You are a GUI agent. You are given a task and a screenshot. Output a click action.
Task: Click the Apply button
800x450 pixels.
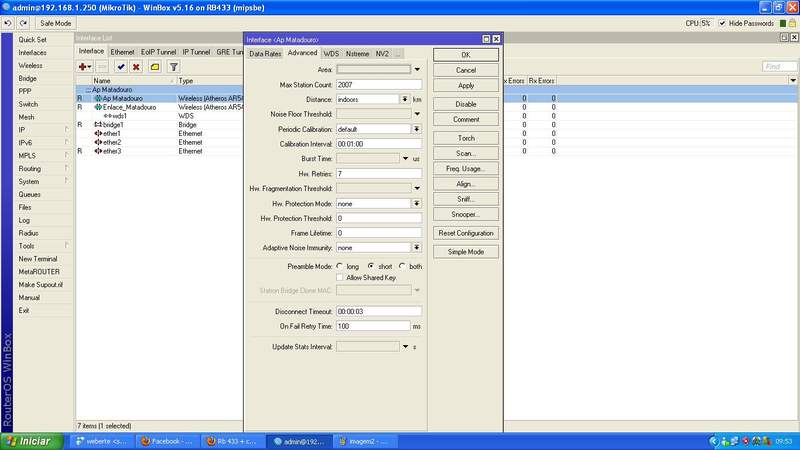466,85
